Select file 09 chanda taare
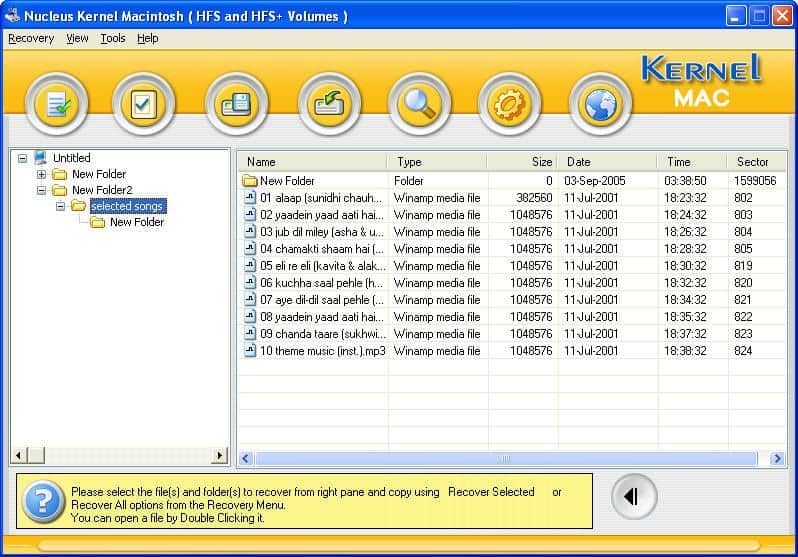 coord(511,333)
